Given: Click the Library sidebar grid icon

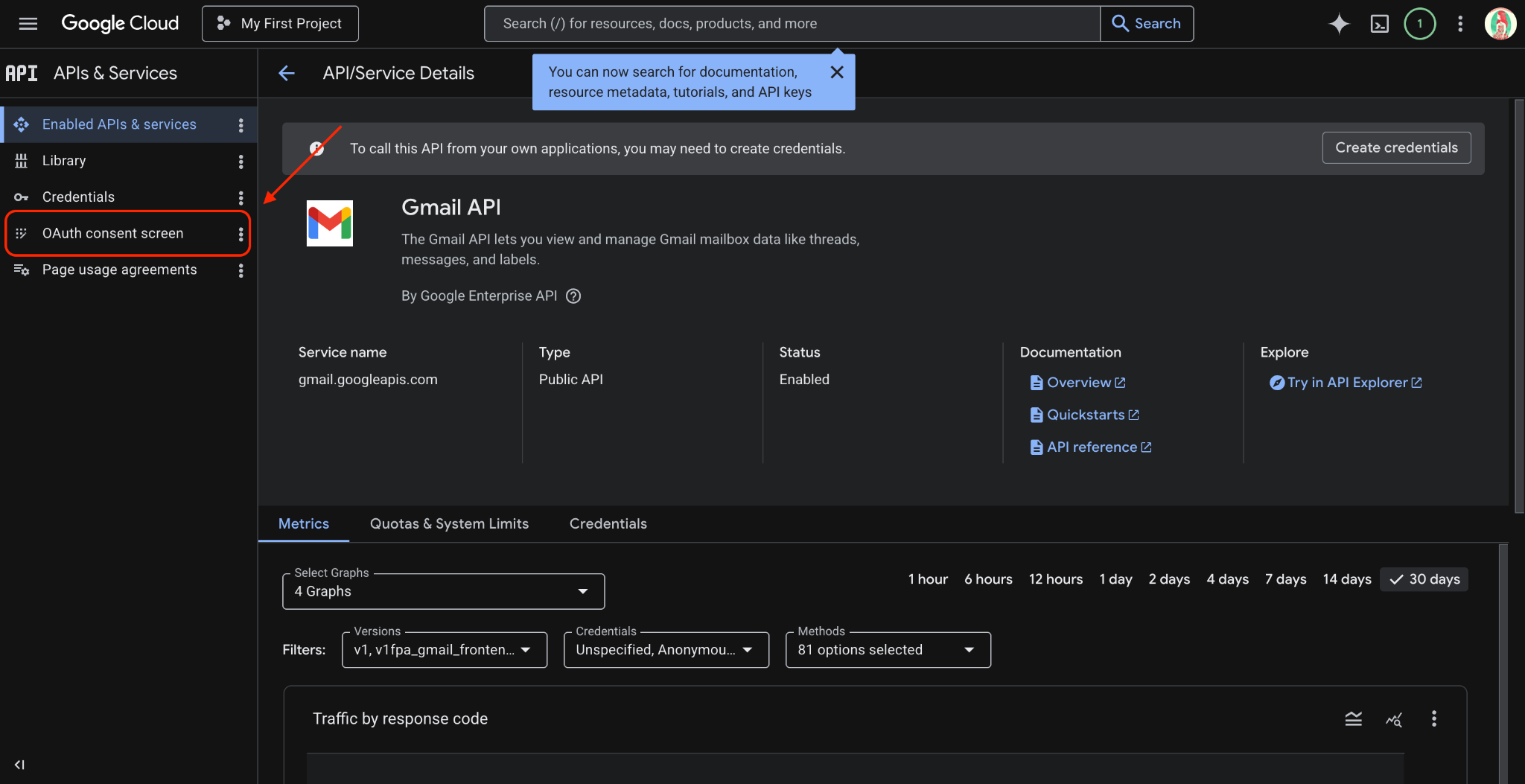Looking at the screenshot, I should pyautogui.click(x=22, y=161).
